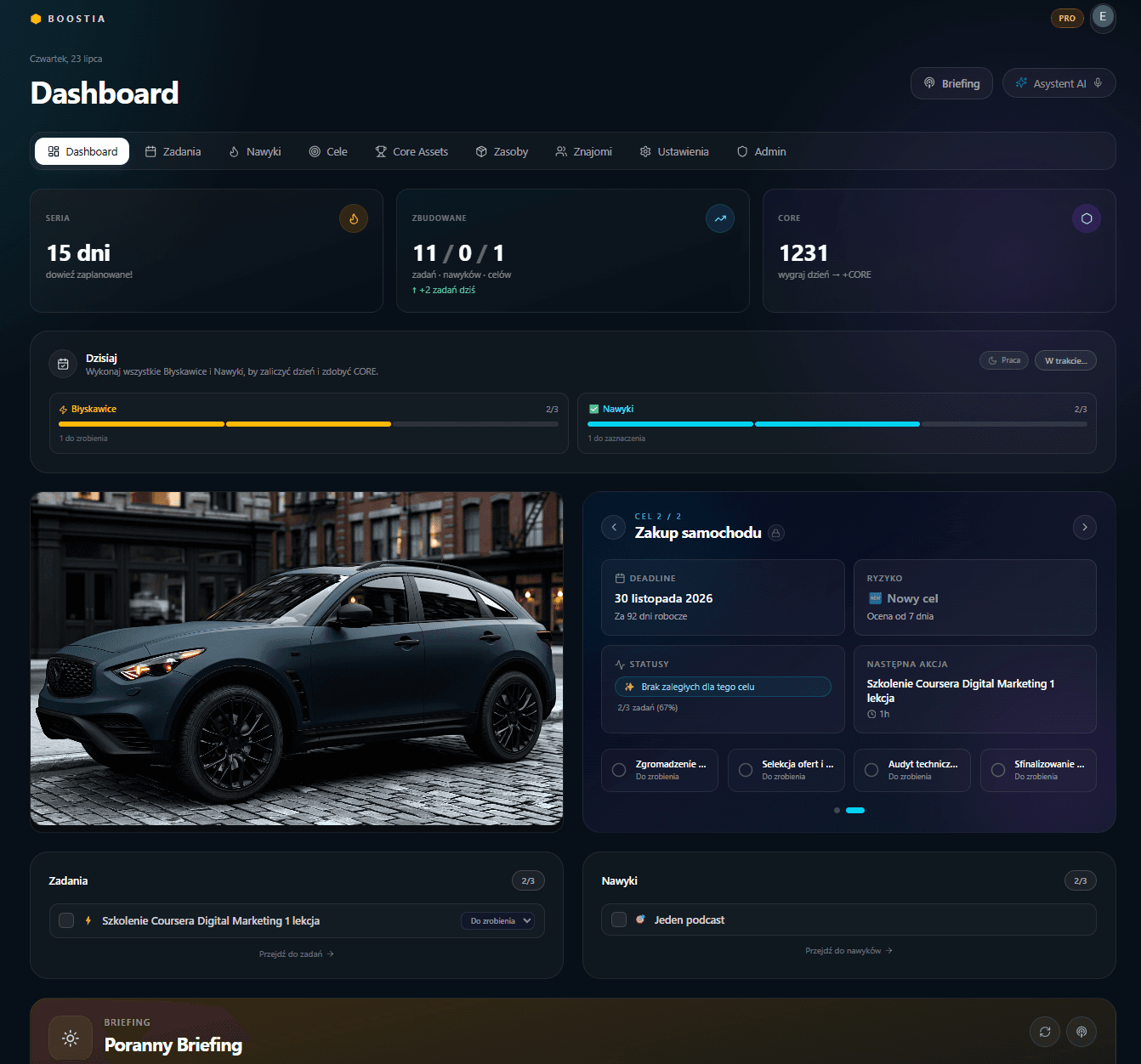Click the W trakcie... status button
1141x1064 pixels.
point(1065,360)
